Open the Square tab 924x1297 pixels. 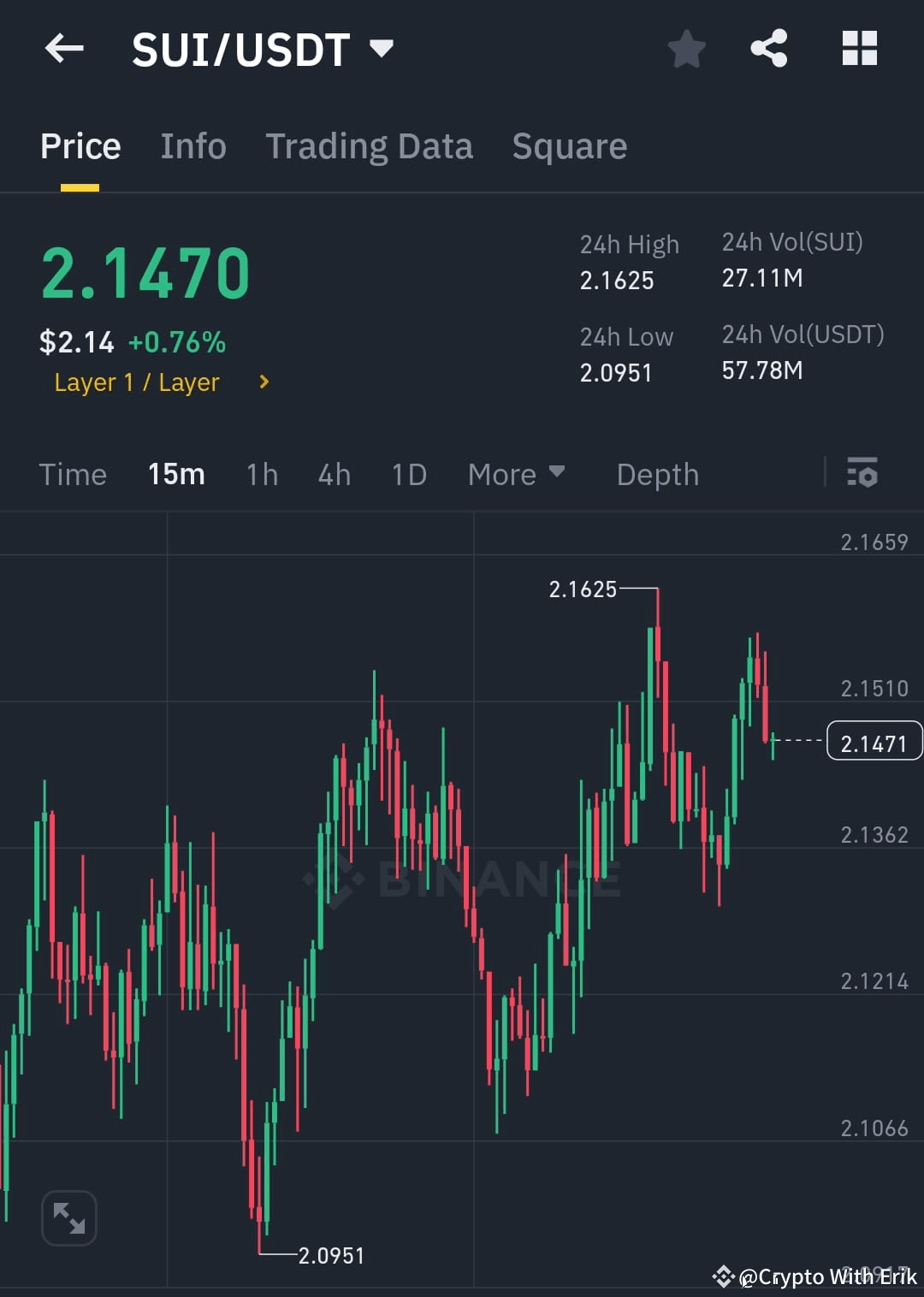[569, 146]
